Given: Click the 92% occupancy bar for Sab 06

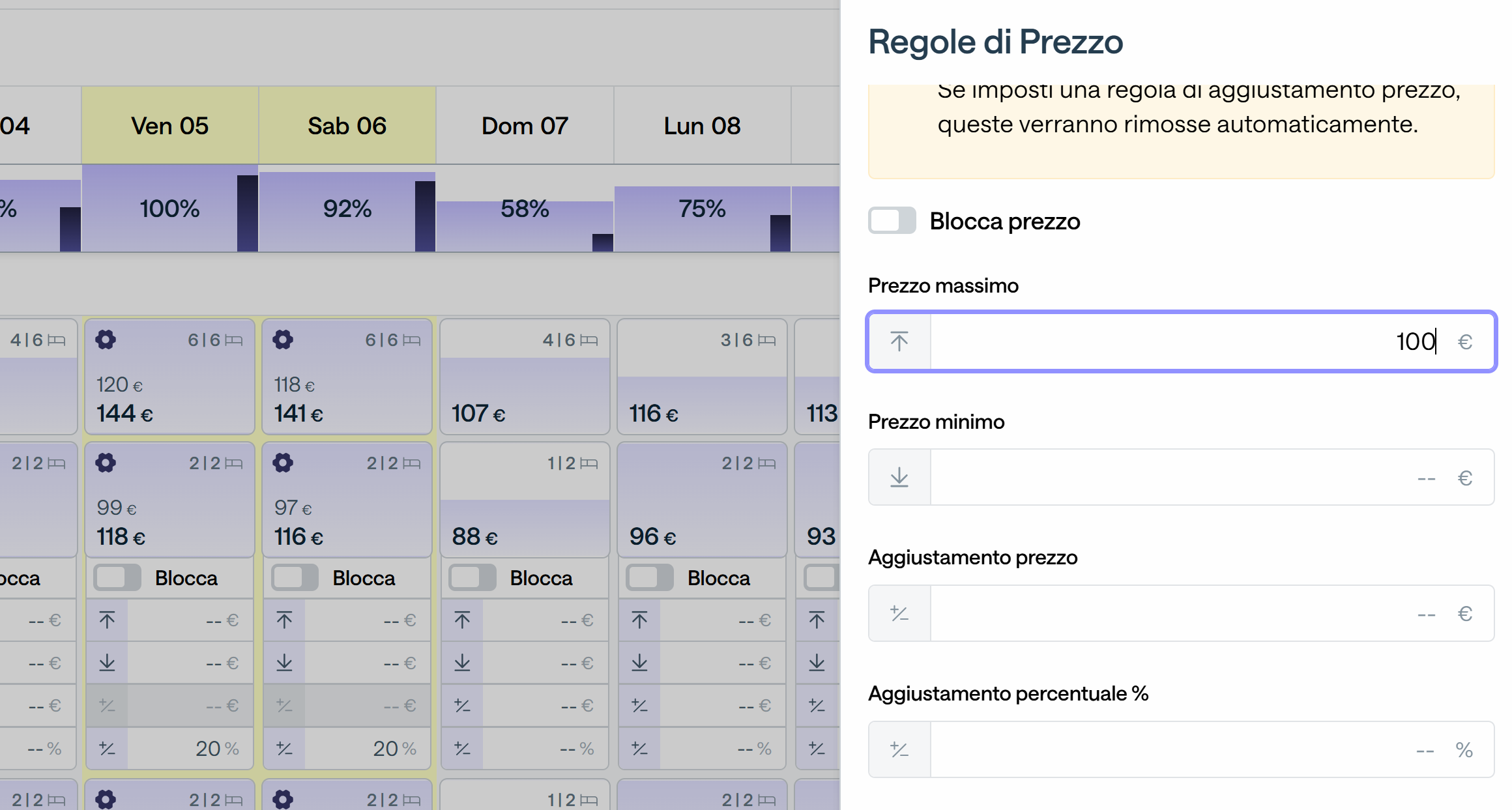Looking at the screenshot, I should point(347,209).
